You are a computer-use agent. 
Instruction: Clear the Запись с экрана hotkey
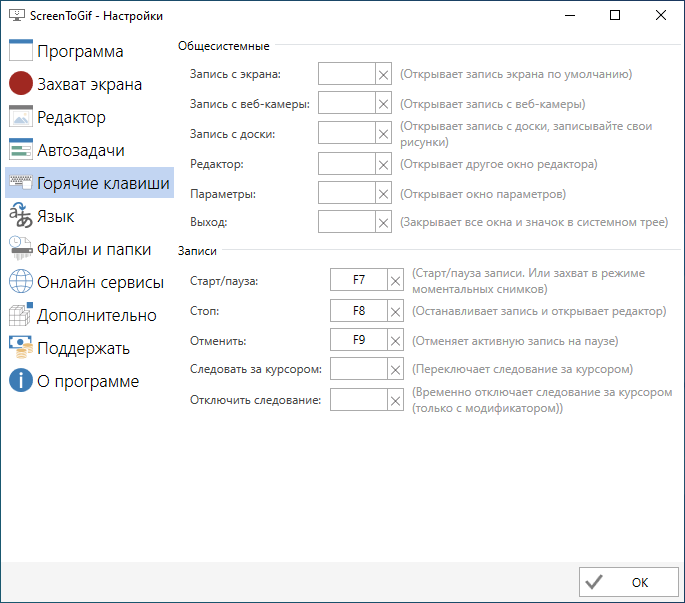[x=383, y=74]
